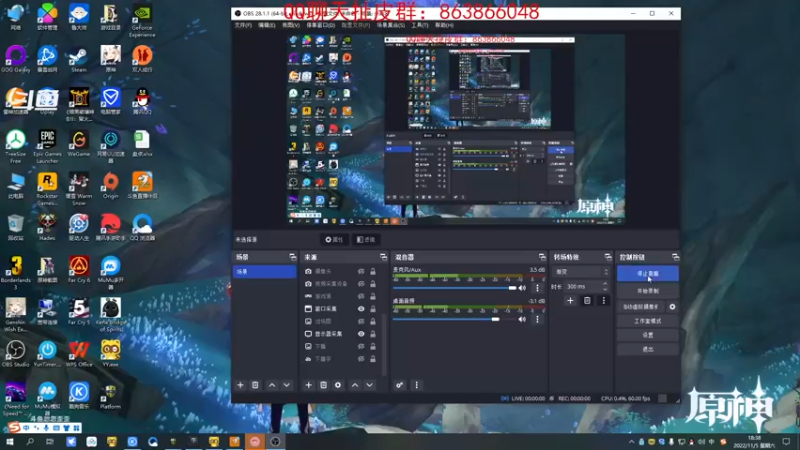This screenshot has height=450, width=800.
Task: Open Origin desktop shortcut
Action: click(x=110, y=186)
